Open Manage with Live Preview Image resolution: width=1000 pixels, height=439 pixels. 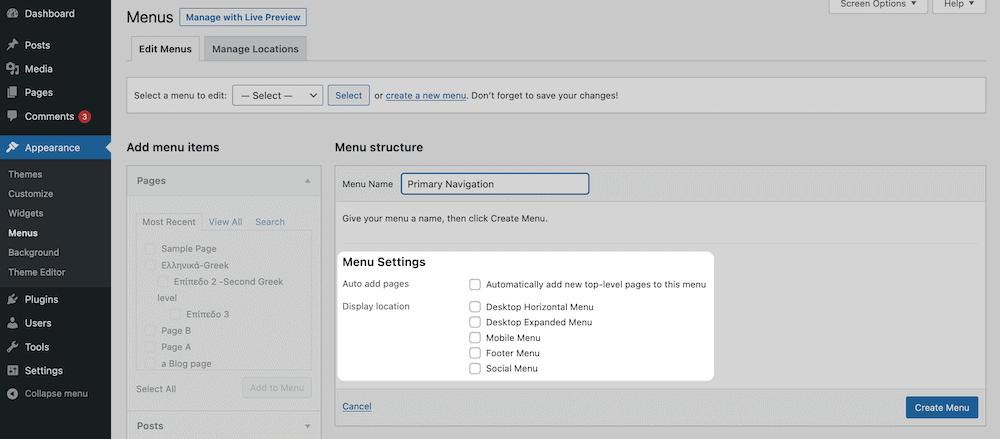[x=243, y=17]
